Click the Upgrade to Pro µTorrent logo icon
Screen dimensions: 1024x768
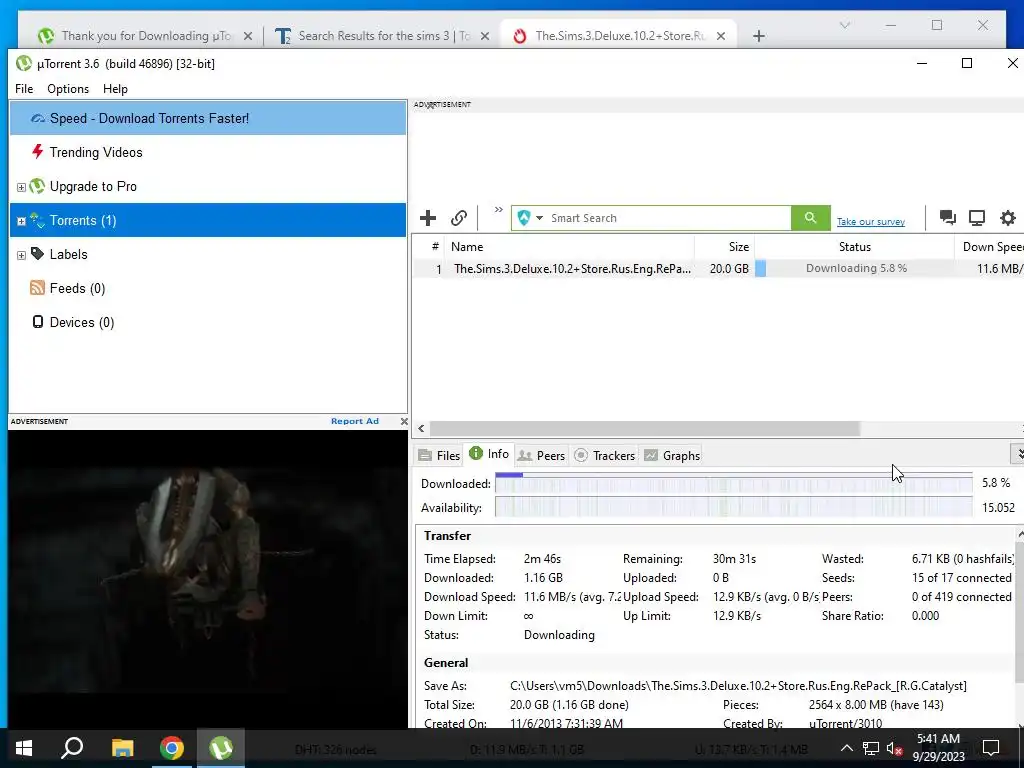38,186
